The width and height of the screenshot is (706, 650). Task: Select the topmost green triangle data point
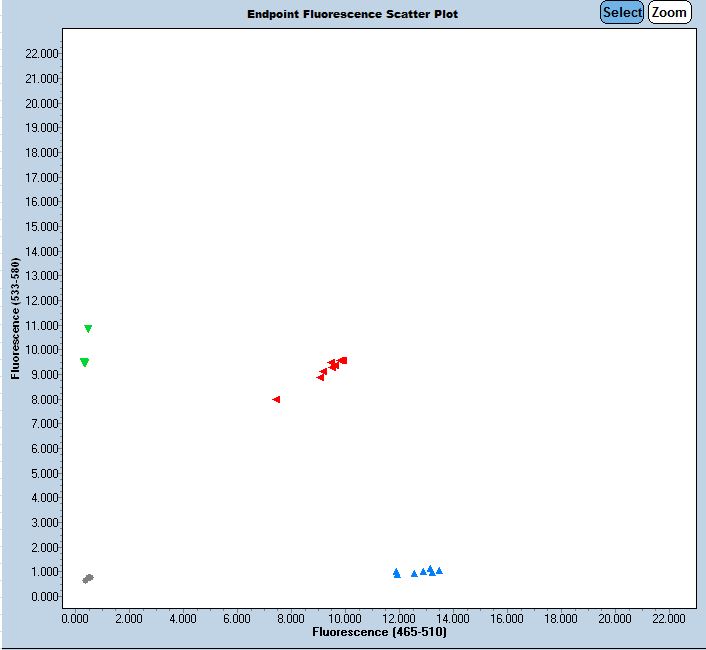pos(88,329)
